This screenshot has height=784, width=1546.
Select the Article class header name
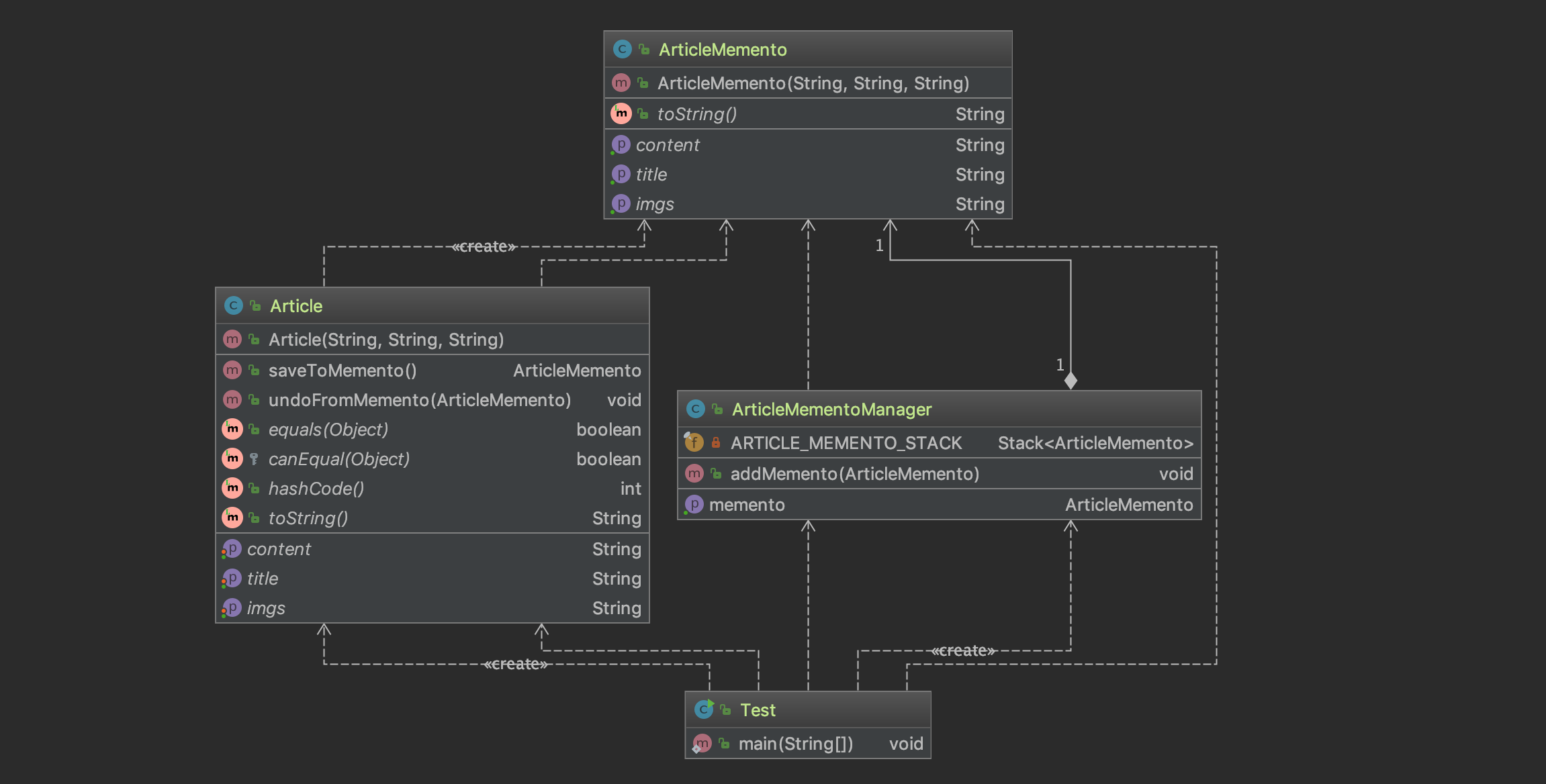click(x=296, y=306)
